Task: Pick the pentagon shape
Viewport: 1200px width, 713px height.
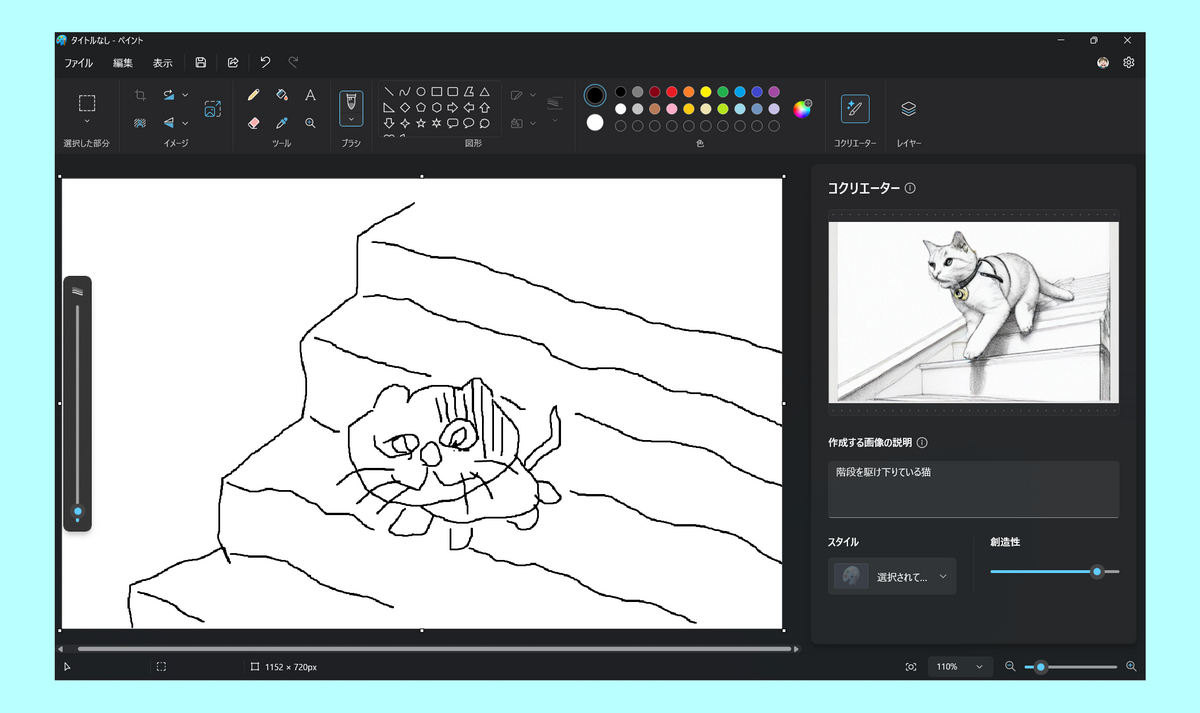Action: [x=421, y=107]
